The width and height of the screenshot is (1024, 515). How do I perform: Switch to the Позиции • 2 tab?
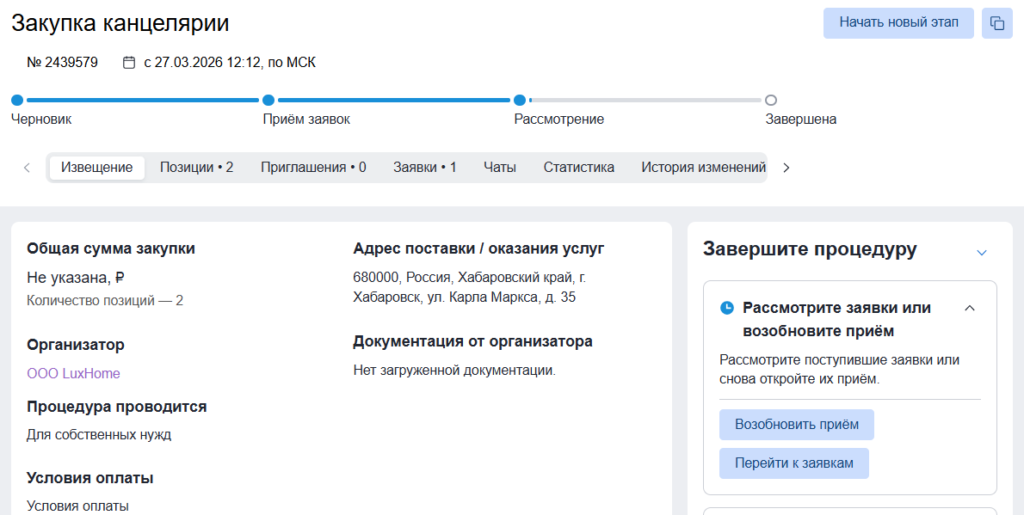197,167
